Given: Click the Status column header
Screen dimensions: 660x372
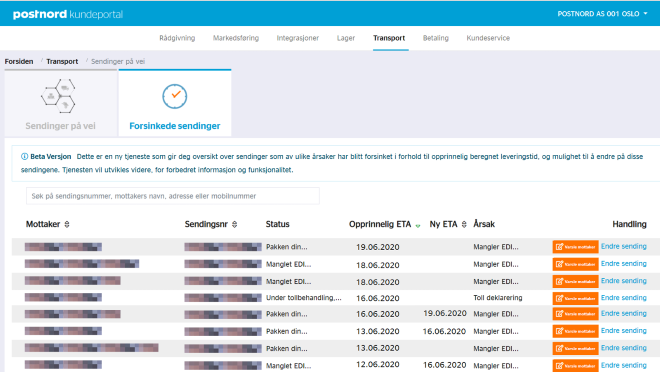Looking at the screenshot, I should (x=277, y=224).
